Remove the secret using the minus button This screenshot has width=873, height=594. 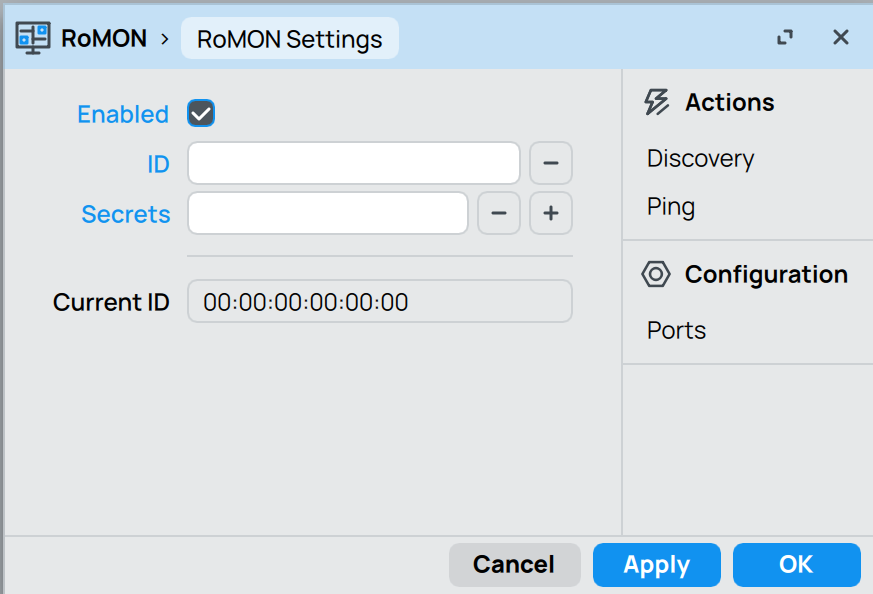coord(499,213)
